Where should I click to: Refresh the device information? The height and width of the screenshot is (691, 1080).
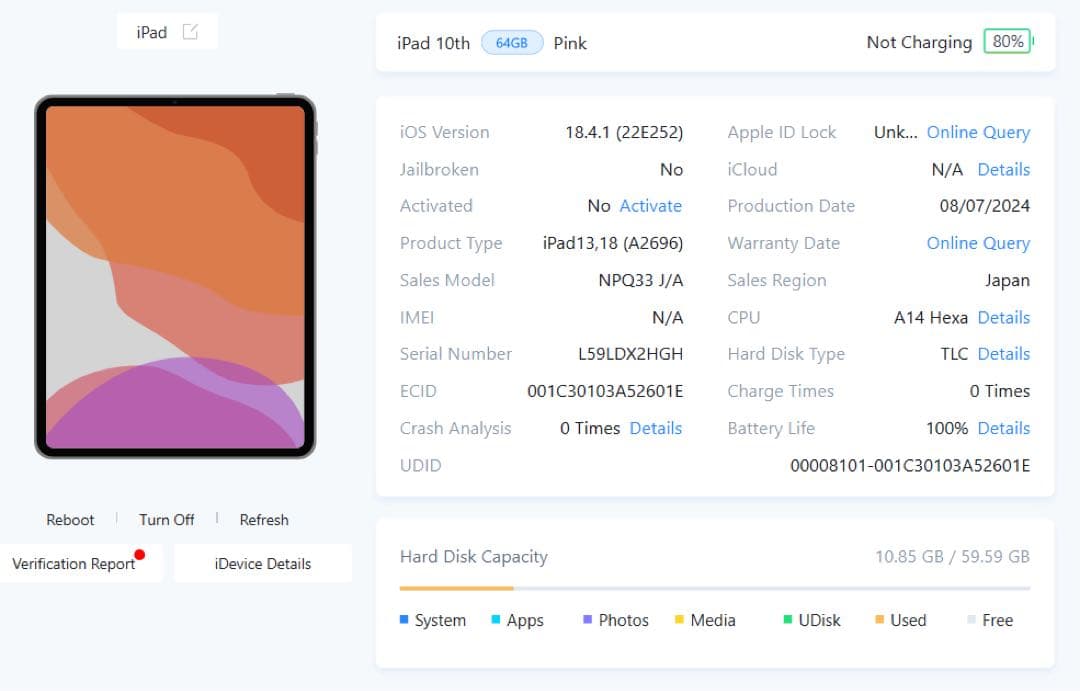pos(264,519)
